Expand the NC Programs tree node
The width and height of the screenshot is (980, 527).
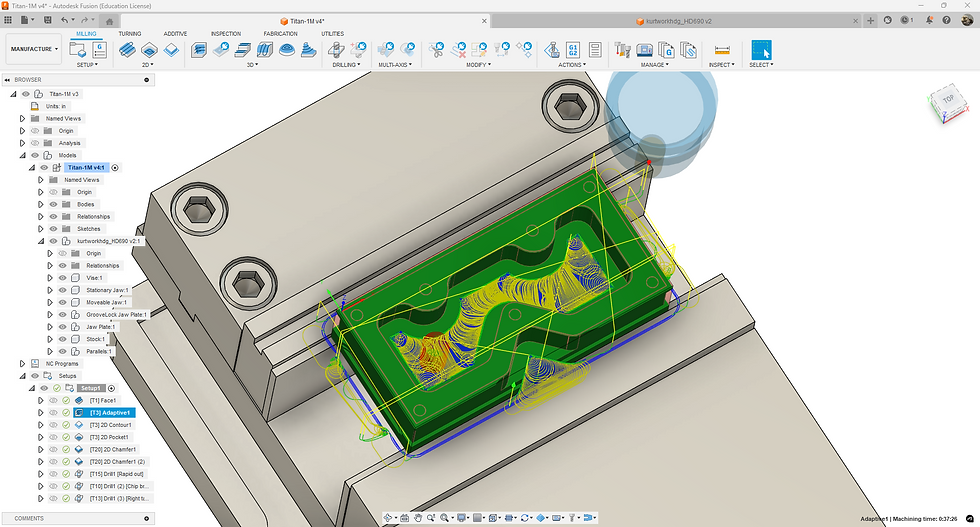point(22,363)
